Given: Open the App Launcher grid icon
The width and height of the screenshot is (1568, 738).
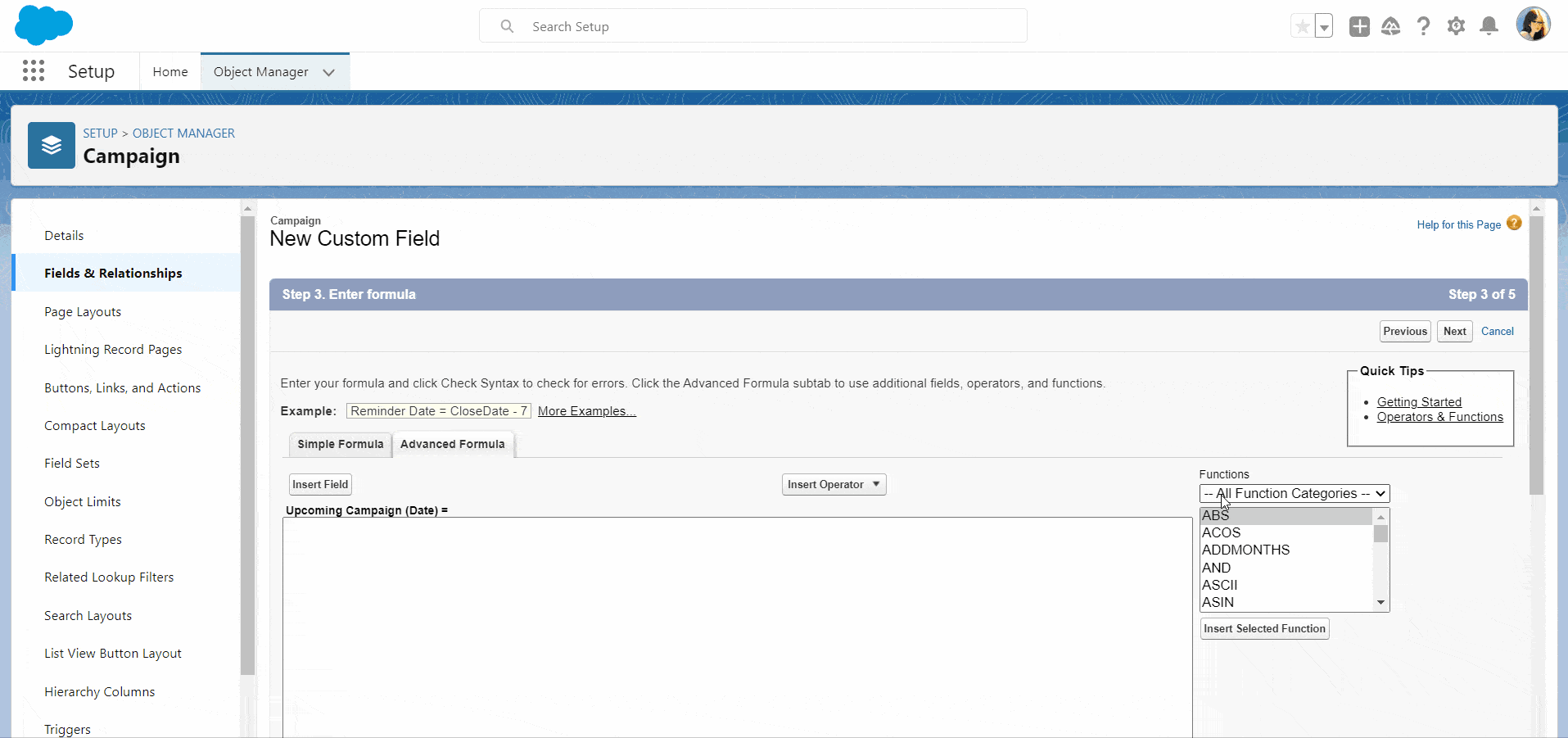Looking at the screenshot, I should [34, 71].
